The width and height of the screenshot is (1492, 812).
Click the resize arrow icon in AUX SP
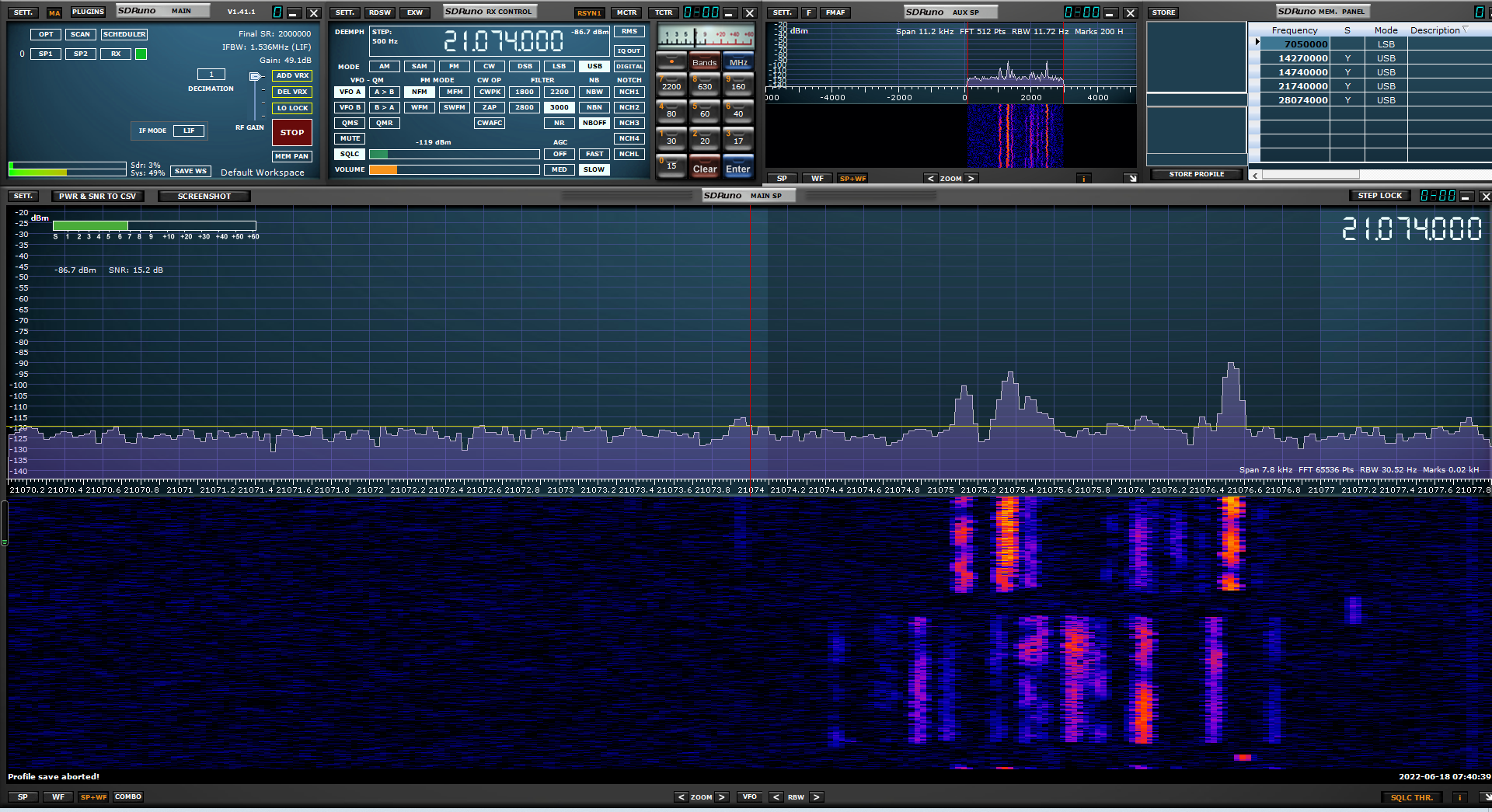[x=1132, y=178]
